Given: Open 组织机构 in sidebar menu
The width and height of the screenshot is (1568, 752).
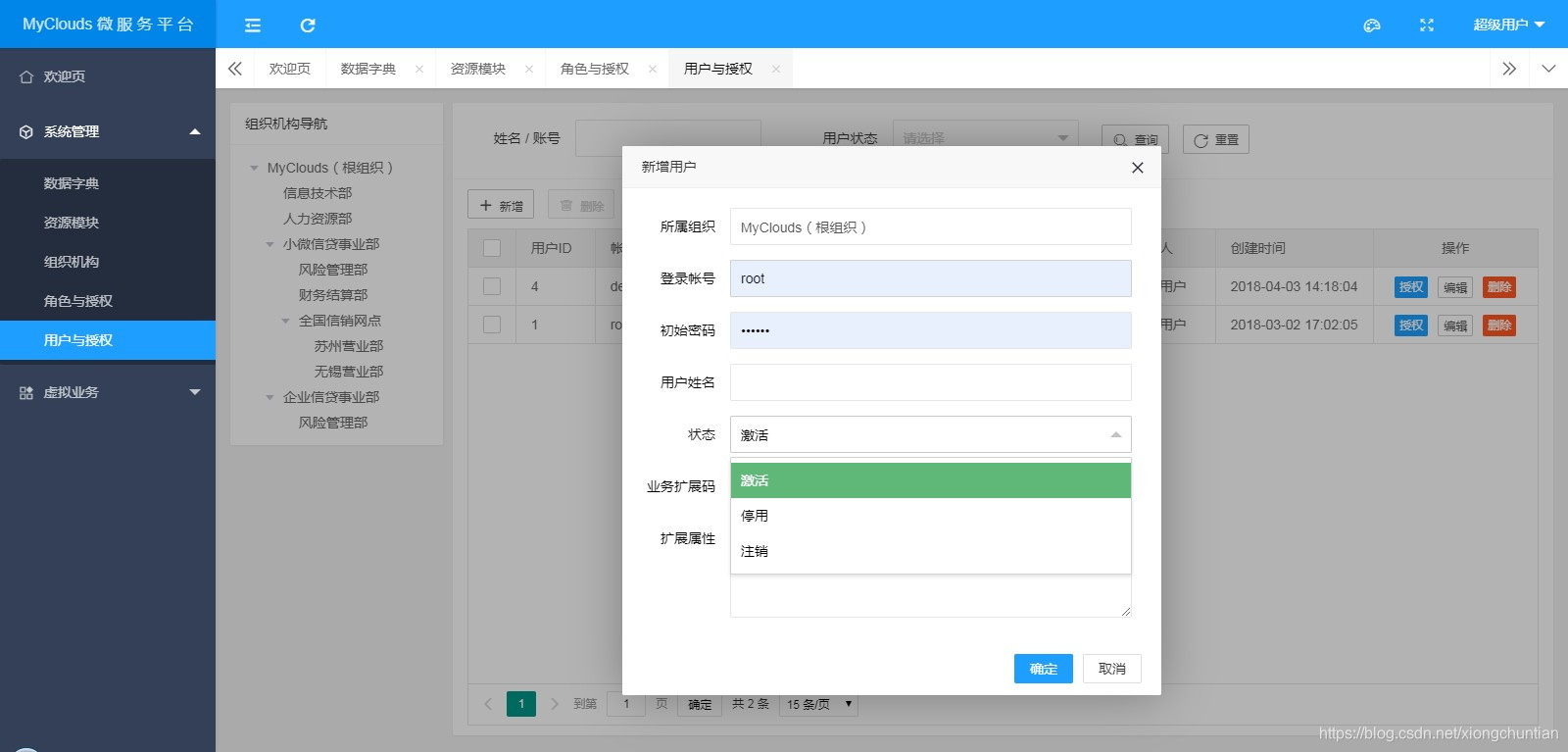Looking at the screenshot, I should (108, 262).
